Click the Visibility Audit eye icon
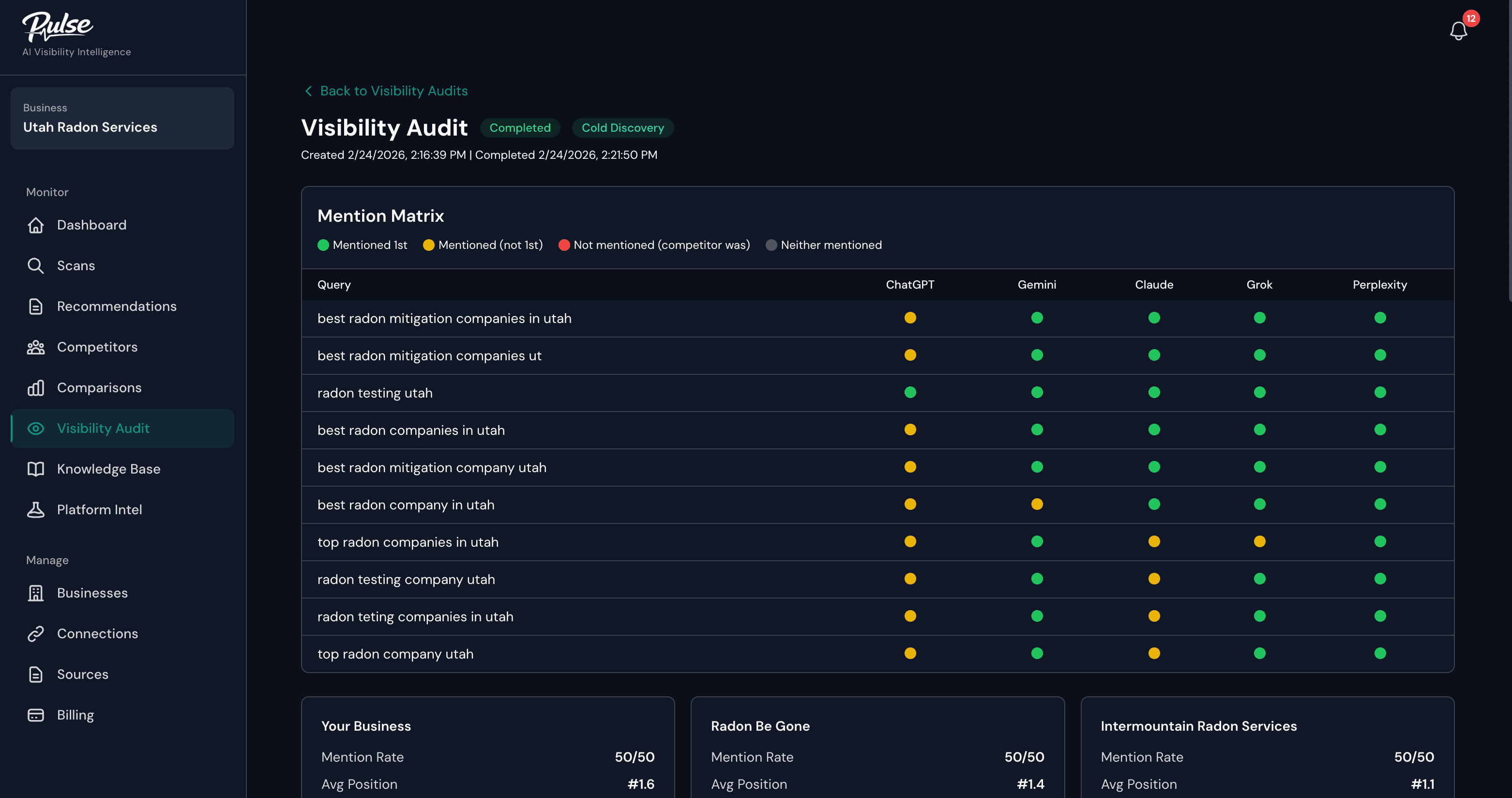 click(36, 429)
